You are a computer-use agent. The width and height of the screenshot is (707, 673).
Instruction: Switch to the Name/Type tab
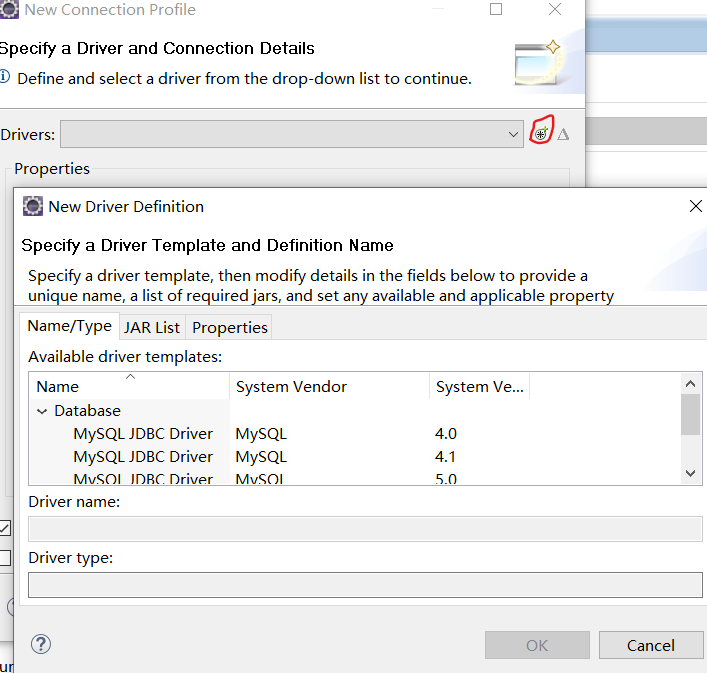pos(69,325)
